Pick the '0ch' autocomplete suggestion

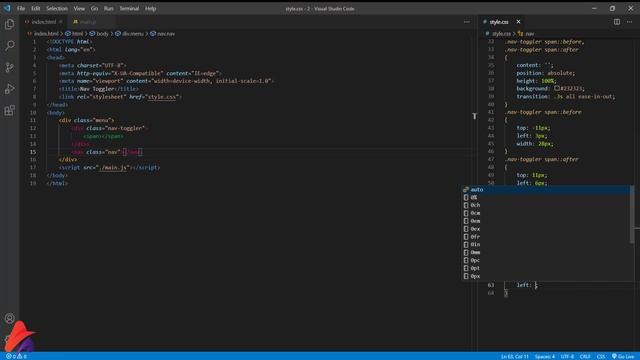(546, 205)
